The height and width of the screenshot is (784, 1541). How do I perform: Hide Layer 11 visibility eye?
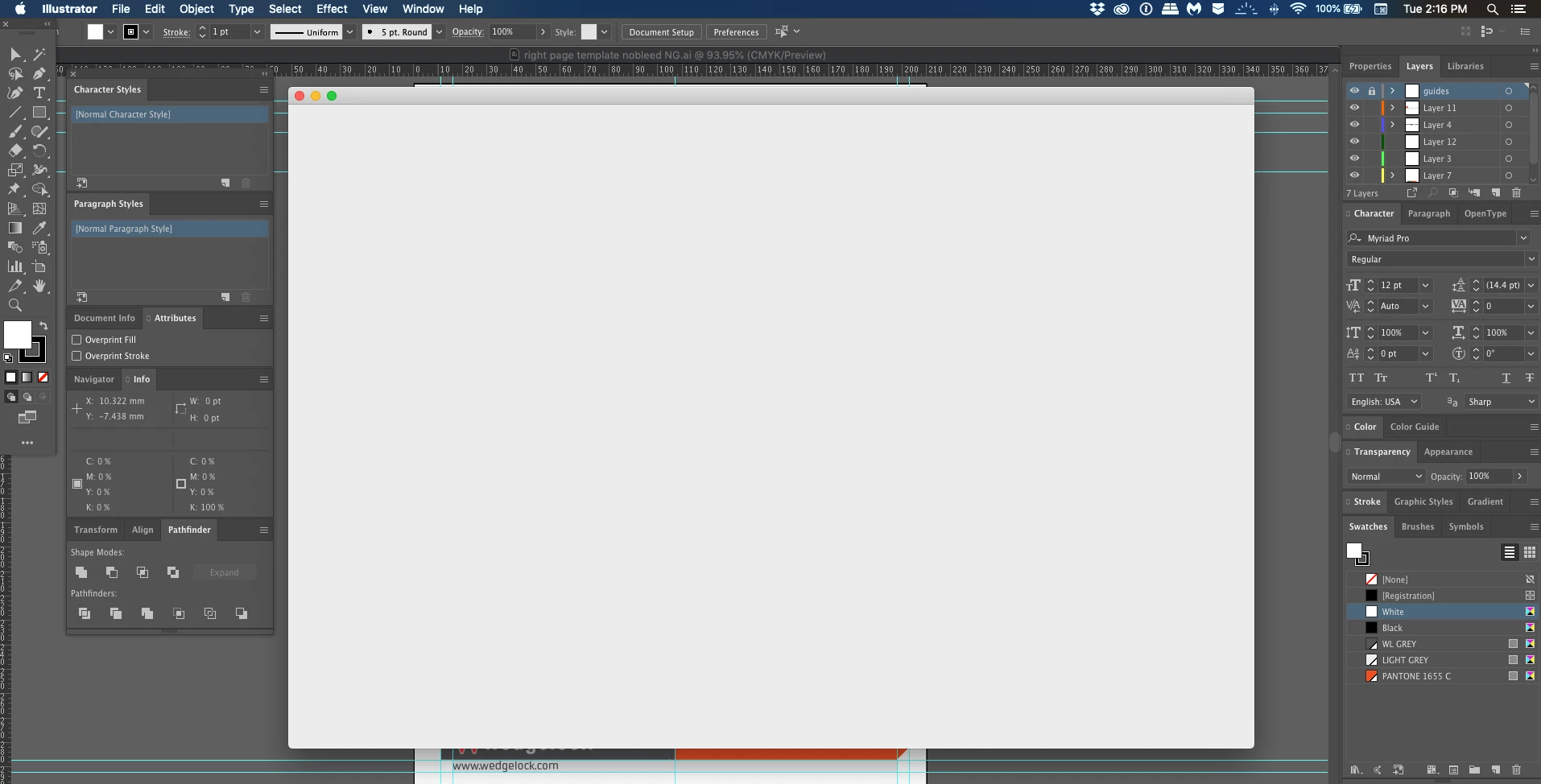coord(1354,108)
